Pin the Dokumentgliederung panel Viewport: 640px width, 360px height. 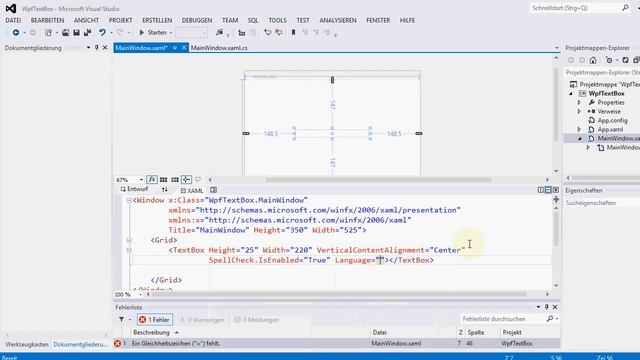96,48
